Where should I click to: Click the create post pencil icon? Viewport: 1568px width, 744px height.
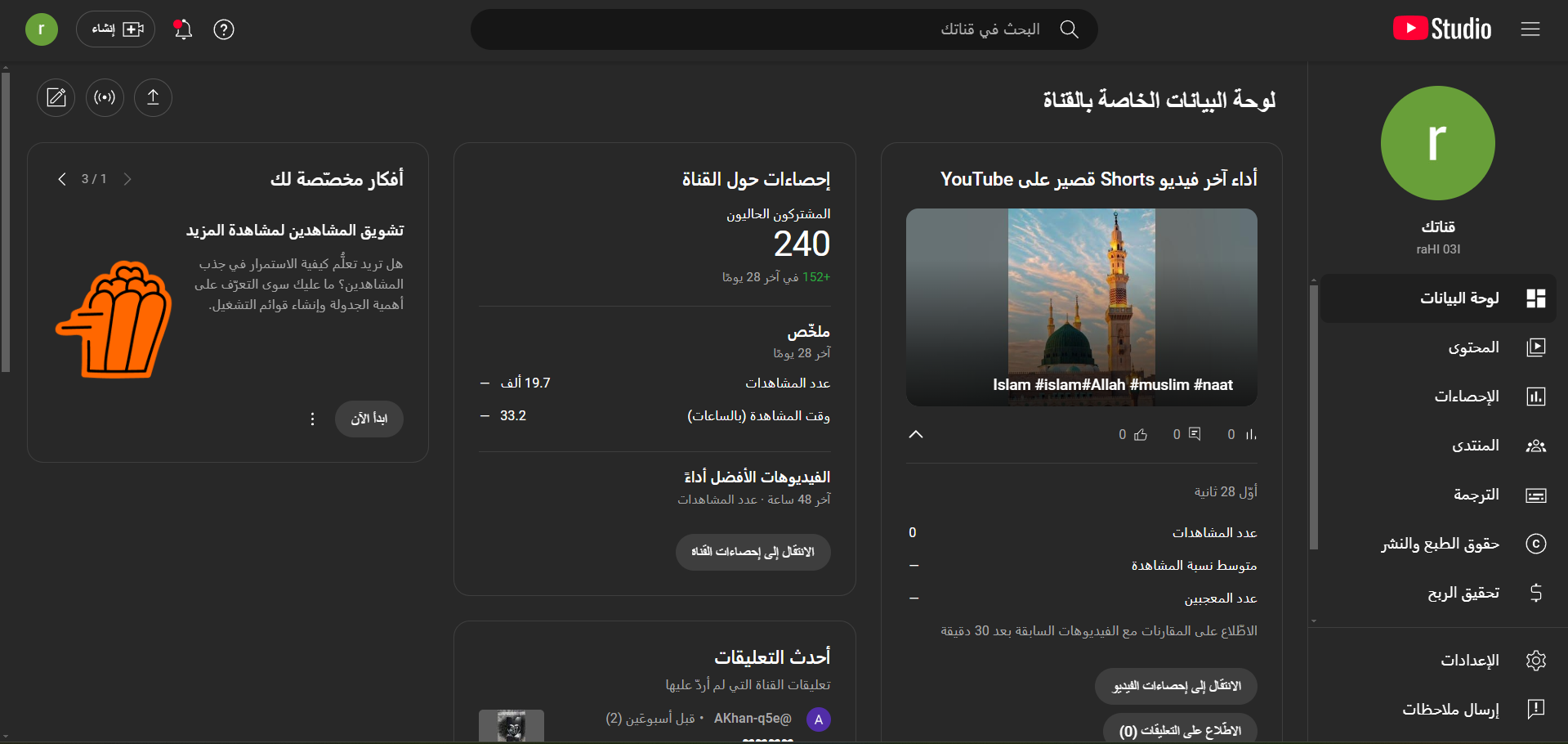pyautogui.click(x=56, y=97)
